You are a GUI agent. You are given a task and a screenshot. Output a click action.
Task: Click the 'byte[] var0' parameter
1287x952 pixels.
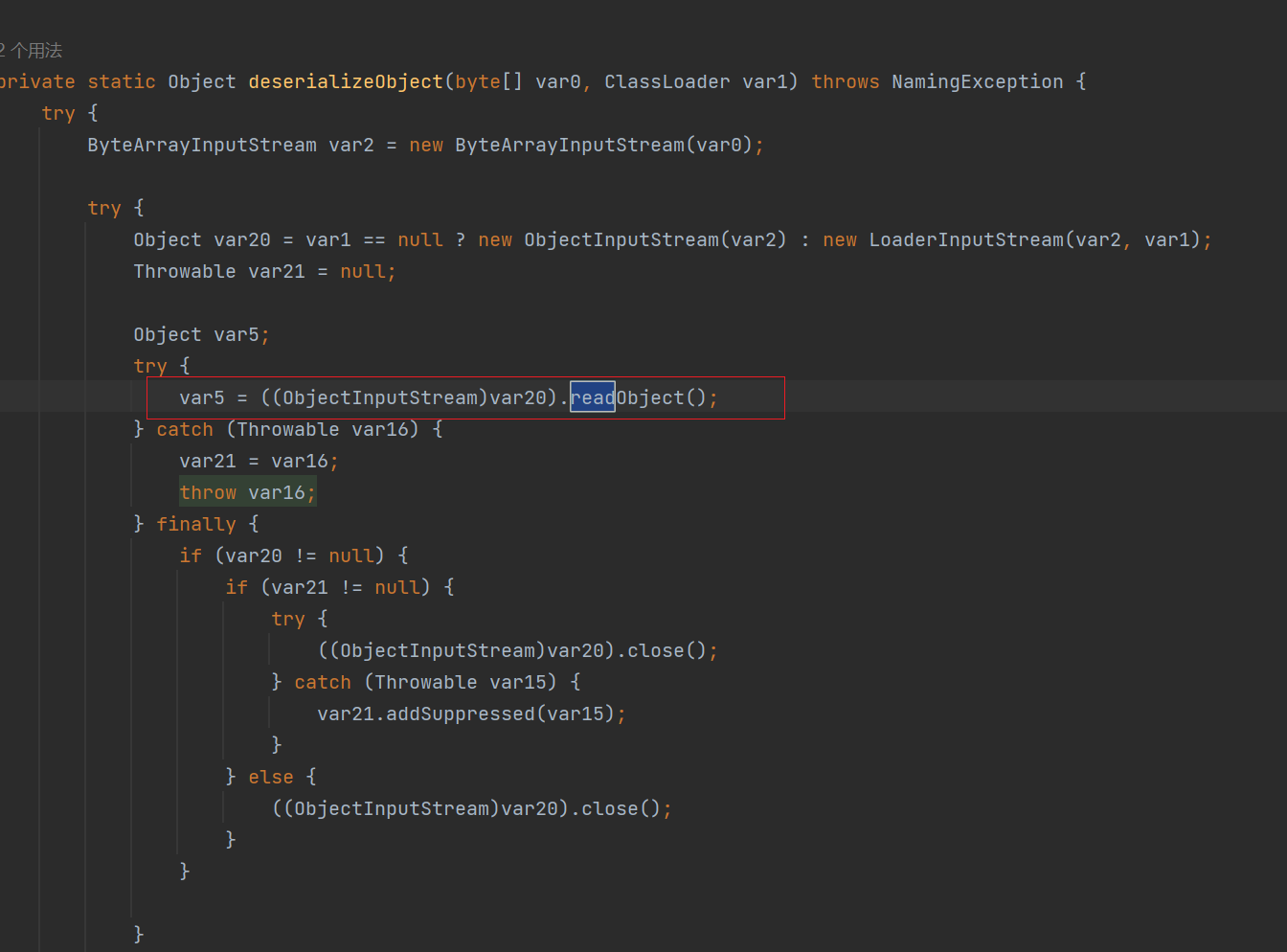[518, 82]
